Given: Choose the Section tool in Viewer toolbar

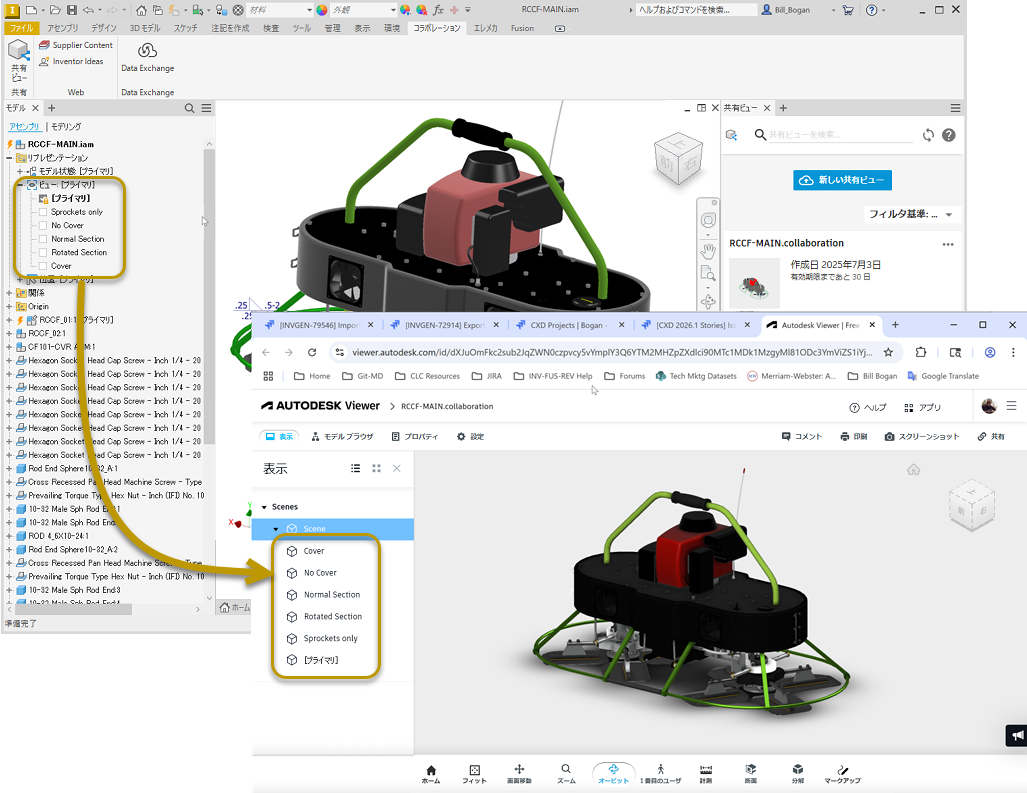Looking at the screenshot, I should tap(751, 773).
